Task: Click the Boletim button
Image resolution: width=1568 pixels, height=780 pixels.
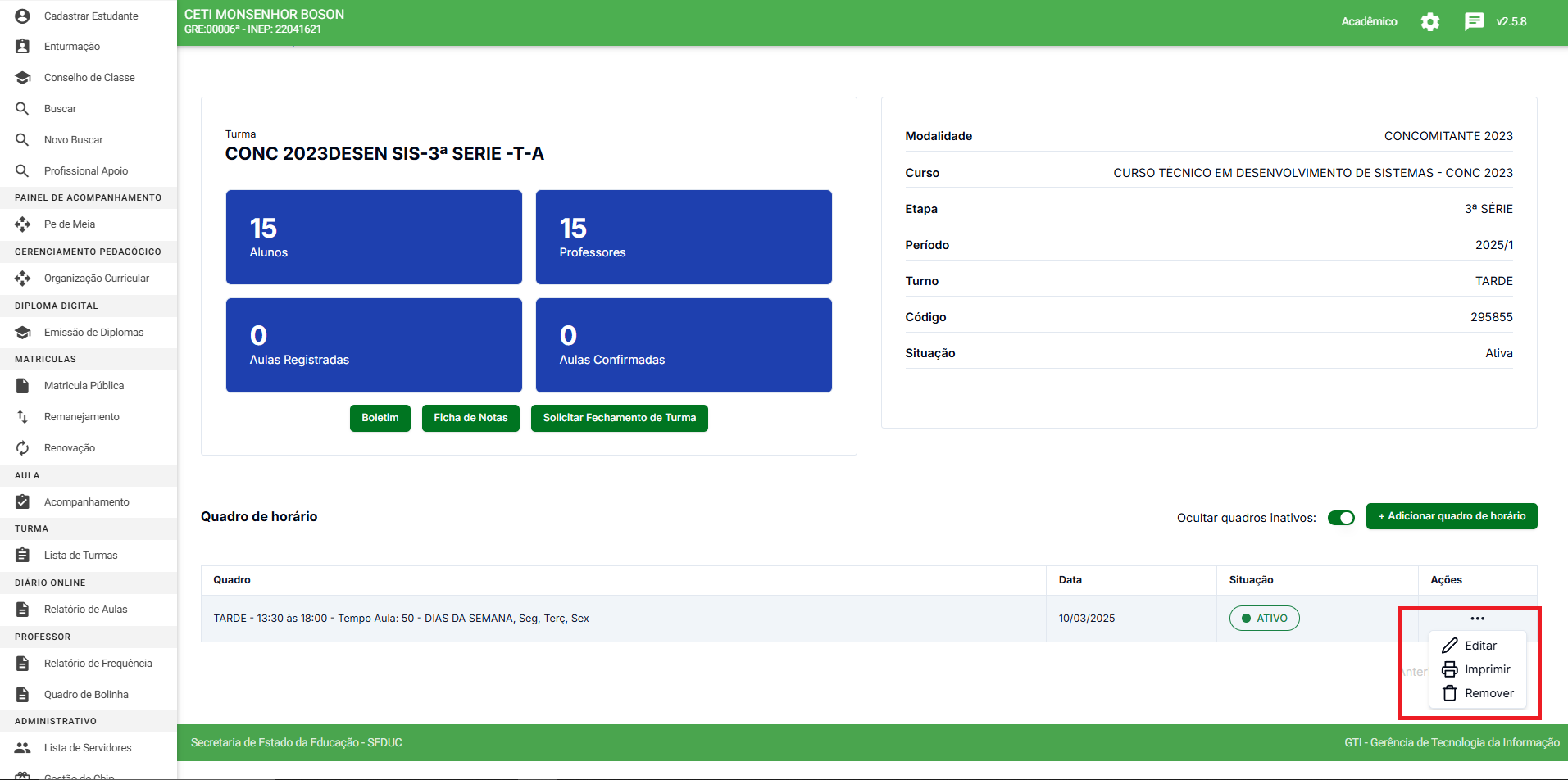Action: pos(380,418)
